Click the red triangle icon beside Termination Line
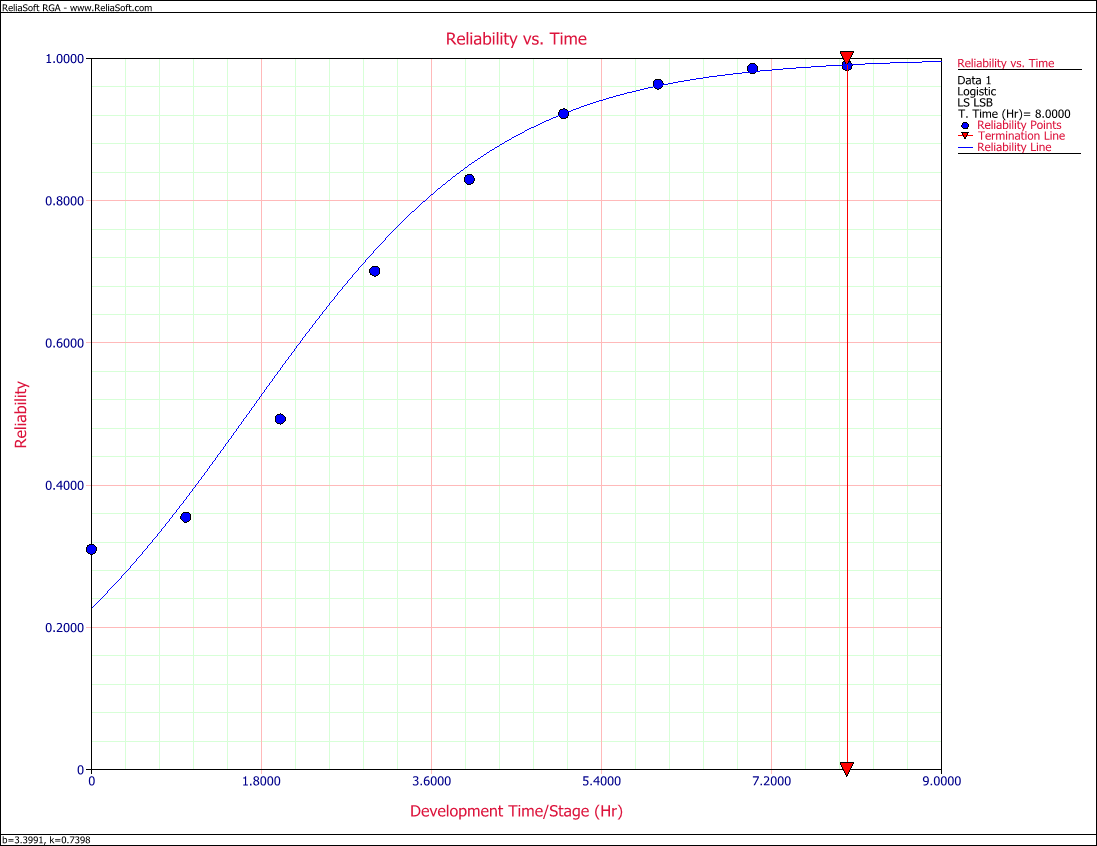The width and height of the screenshot is (1097, 846). click(965, 136)
